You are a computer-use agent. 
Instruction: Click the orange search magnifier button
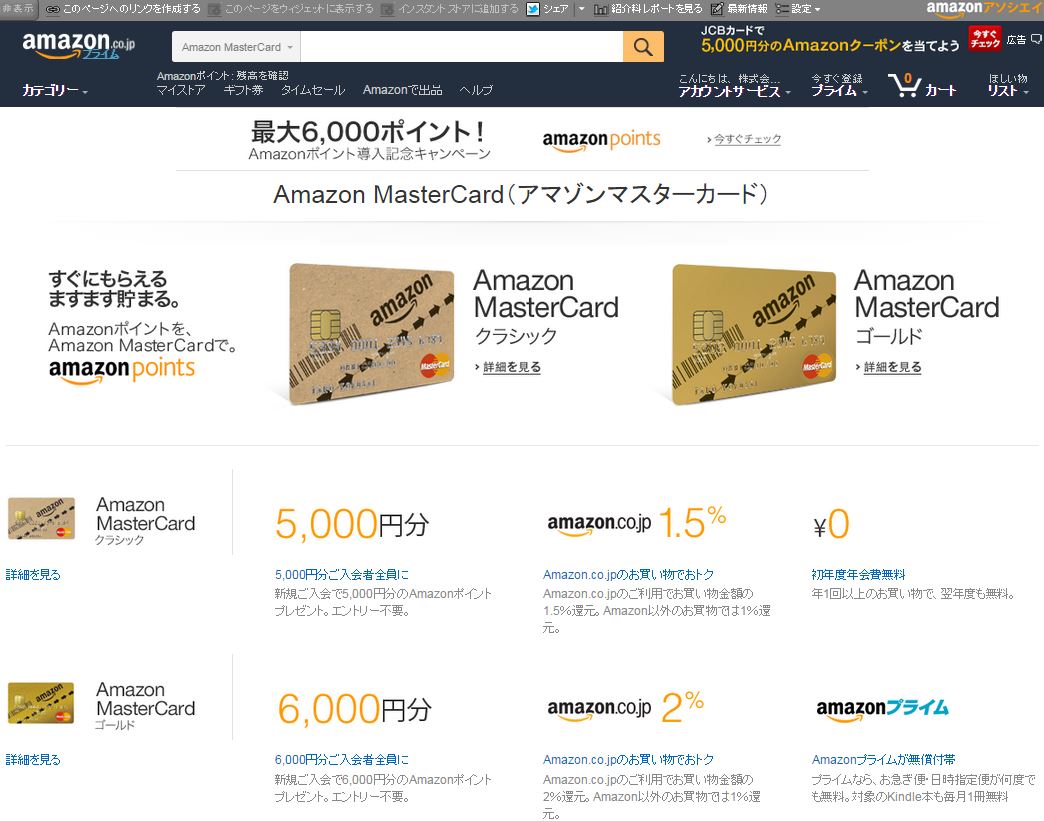coord(643,47)
